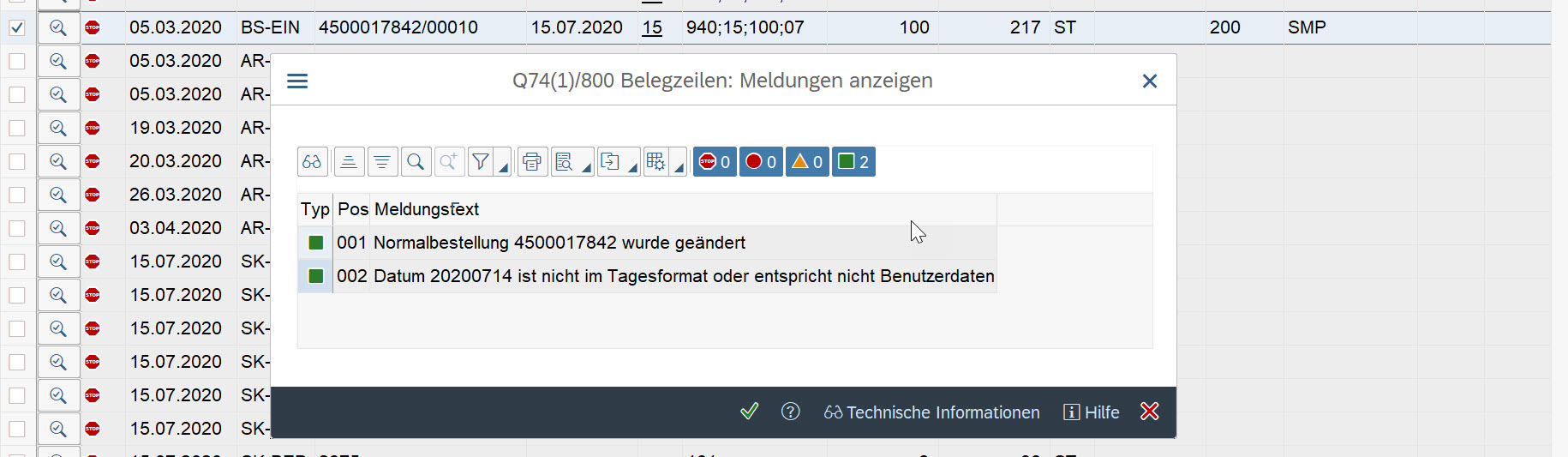Open the Find search icon in toolbar
This screenshot has height=457, width=1568.
(416, 162)
